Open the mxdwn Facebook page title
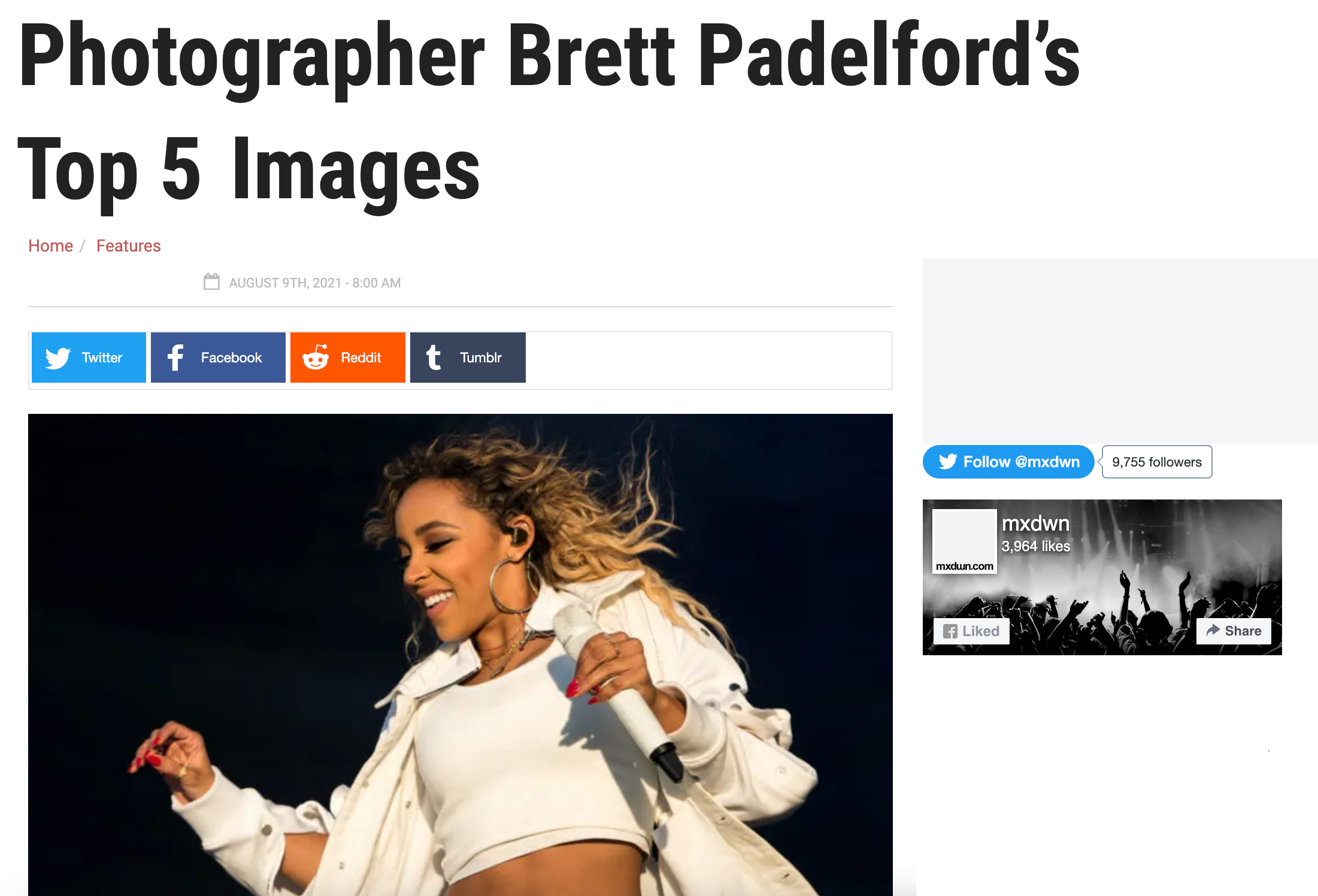 (1035, 523)
